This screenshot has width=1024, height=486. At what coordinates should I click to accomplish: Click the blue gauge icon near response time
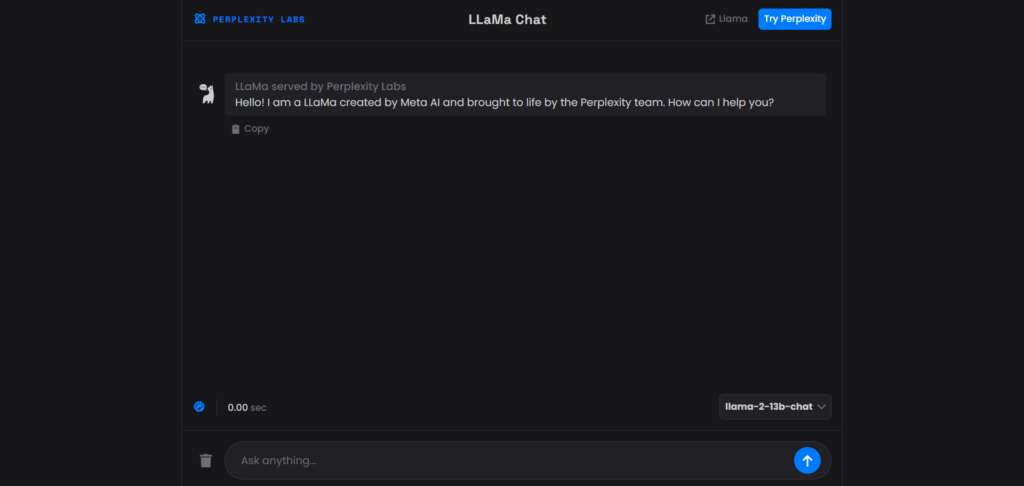(x=199, y=407)
